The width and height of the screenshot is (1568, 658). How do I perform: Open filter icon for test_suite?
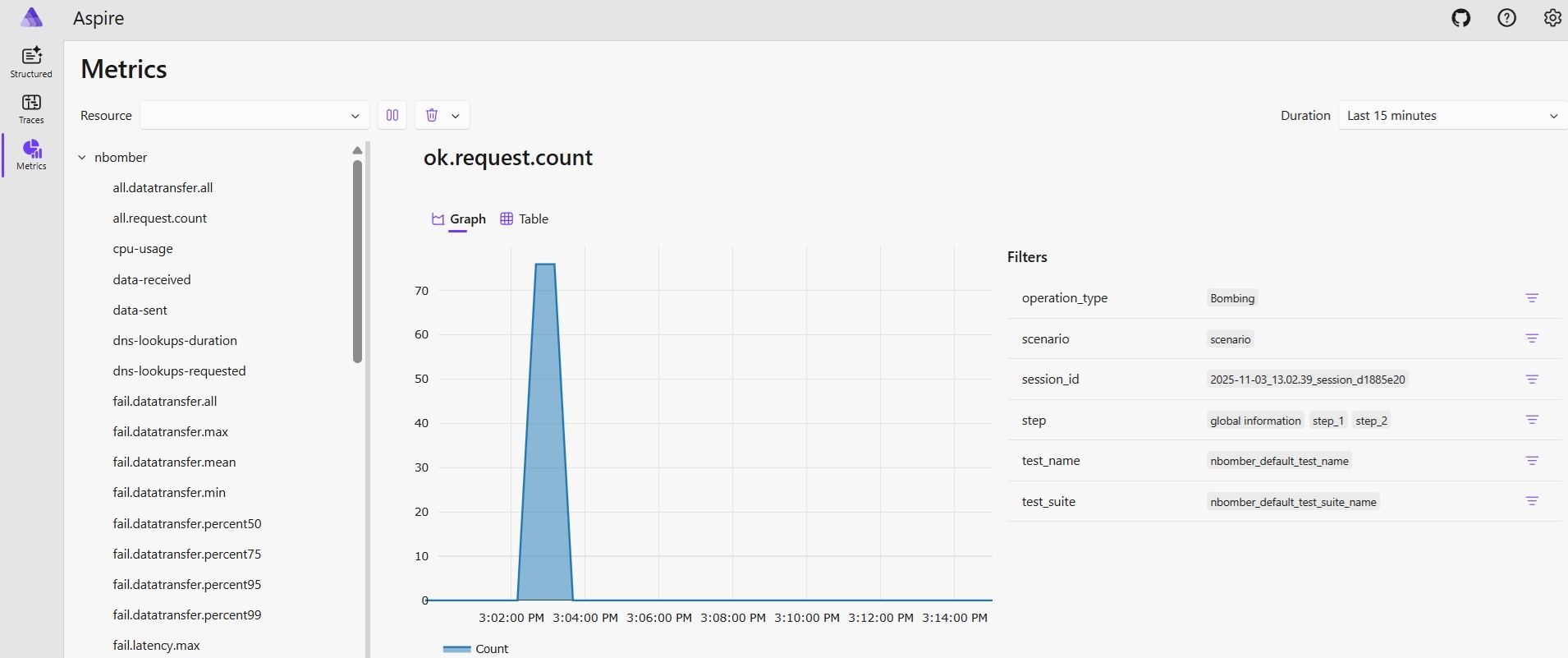1532,501
